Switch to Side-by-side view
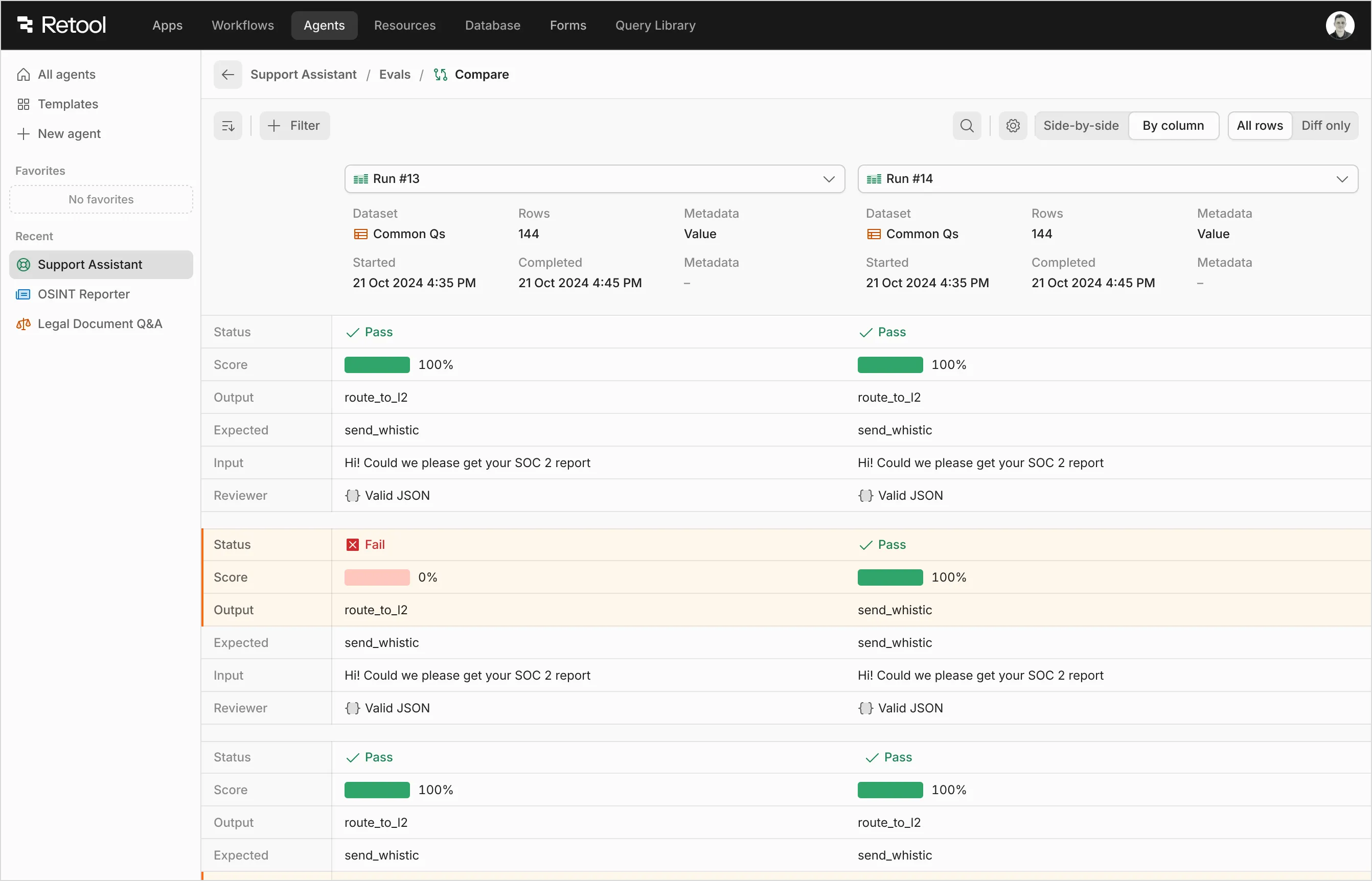 (x=1080, y=125)
